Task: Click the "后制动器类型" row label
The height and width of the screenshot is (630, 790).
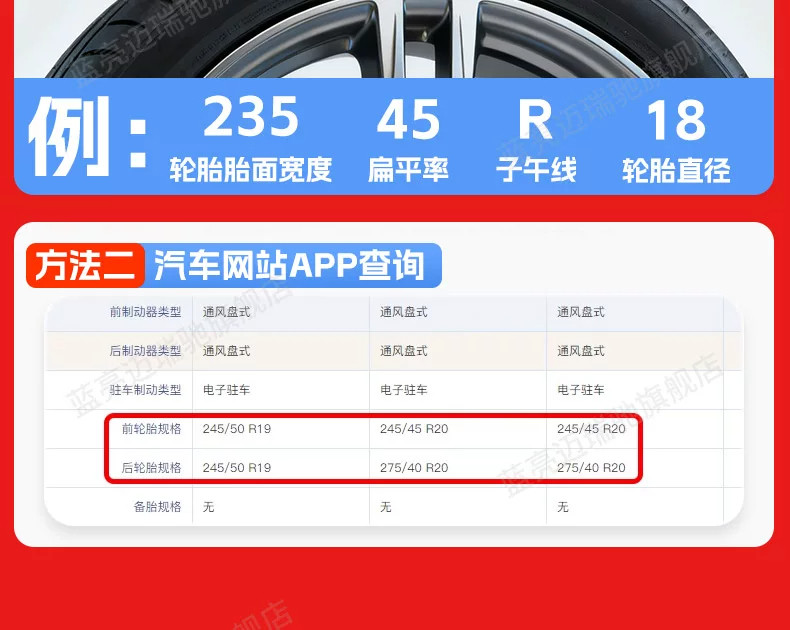Action: (145, 351)
